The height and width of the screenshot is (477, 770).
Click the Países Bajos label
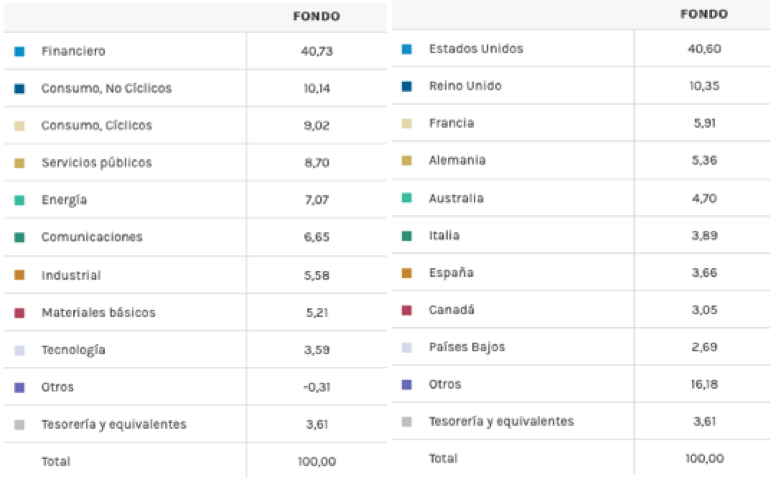(x=466, y=347)
